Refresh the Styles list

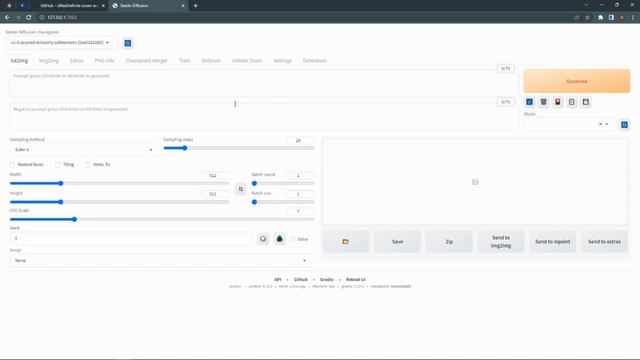click(x=624, y=124)
